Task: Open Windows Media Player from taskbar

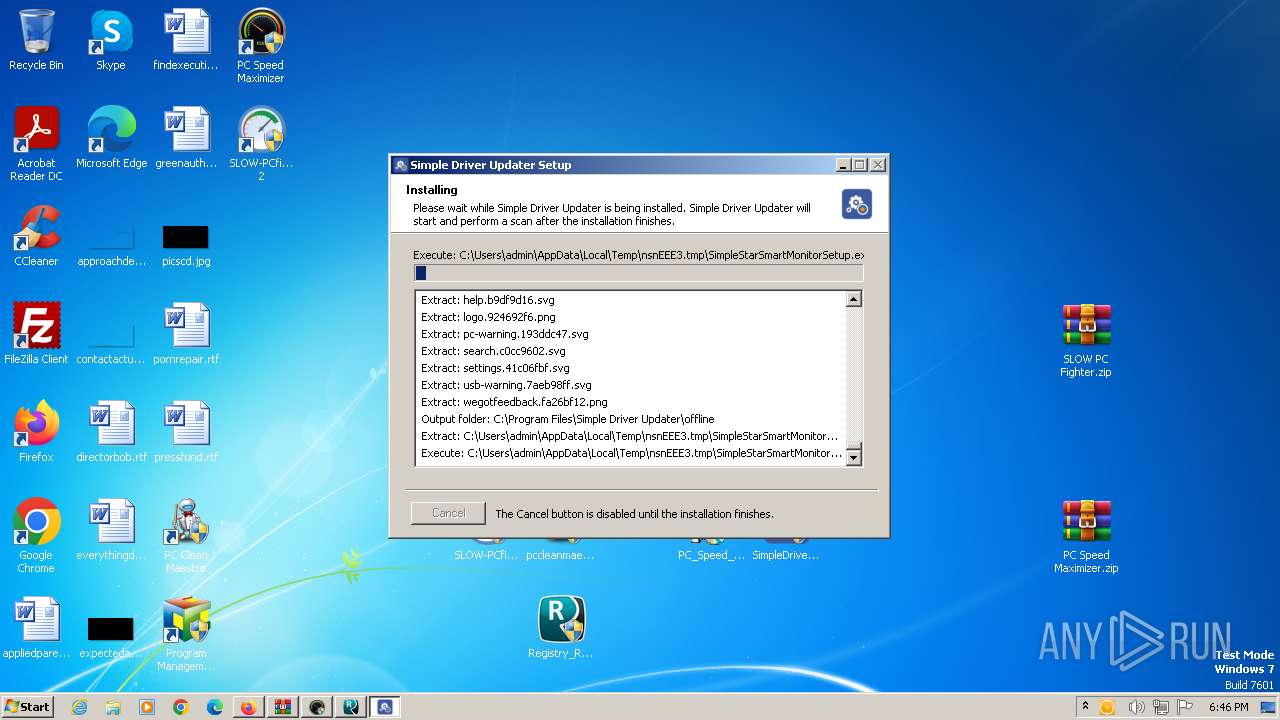Action: (147, 707)
